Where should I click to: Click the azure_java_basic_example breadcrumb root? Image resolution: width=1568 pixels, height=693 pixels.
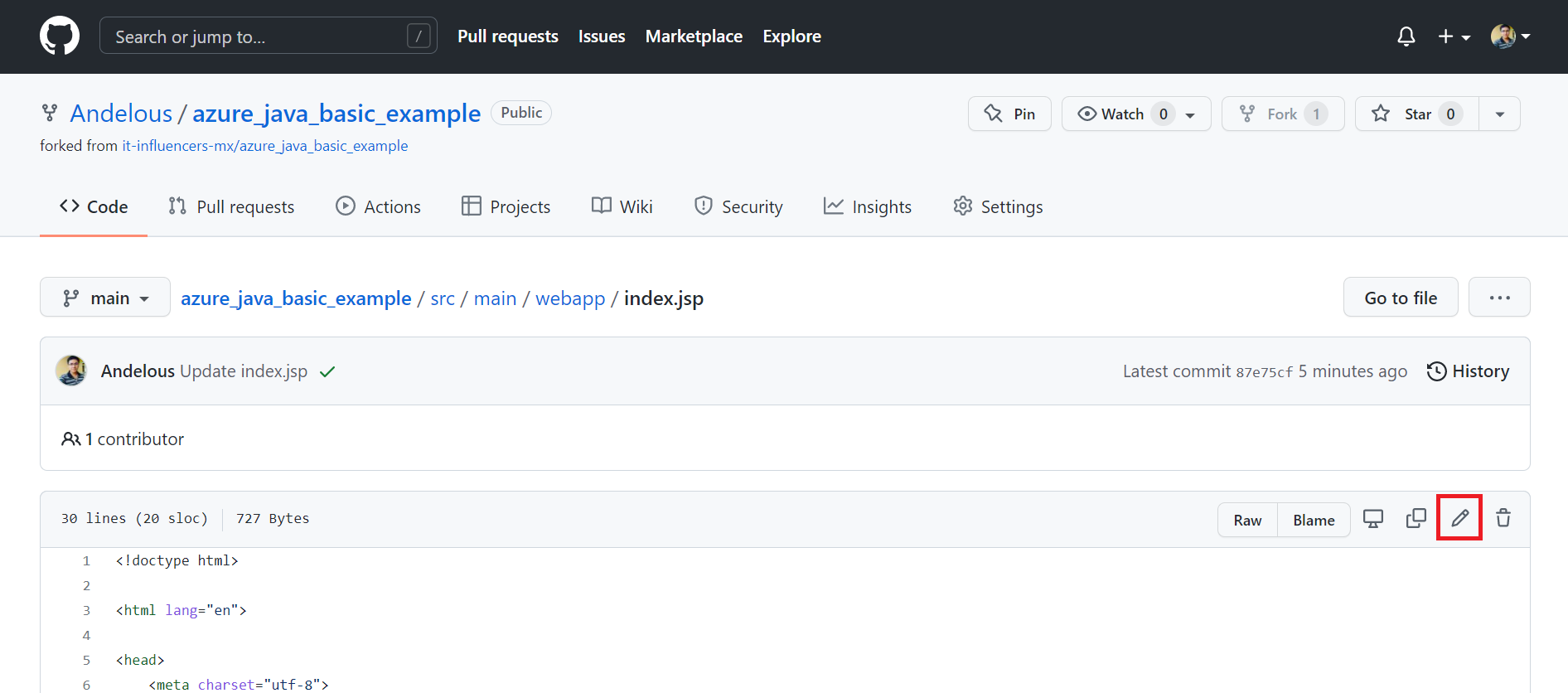296,298
